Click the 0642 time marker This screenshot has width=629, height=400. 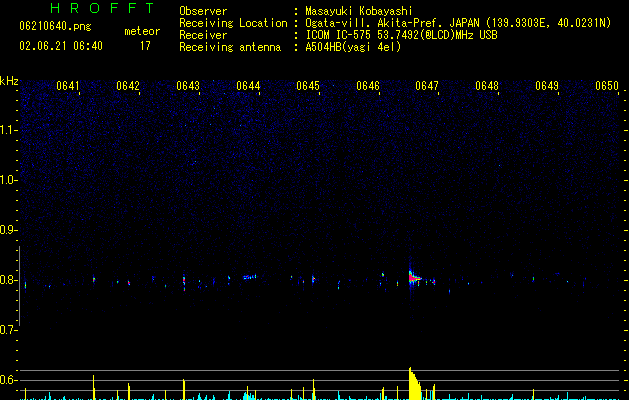point(128,86)
